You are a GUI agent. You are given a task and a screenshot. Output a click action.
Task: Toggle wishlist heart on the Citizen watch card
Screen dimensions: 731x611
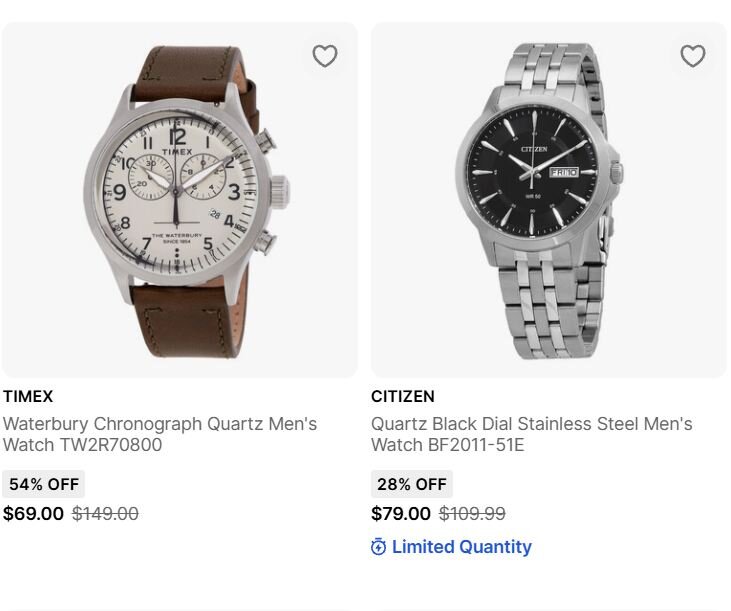(x=693, y=56)
